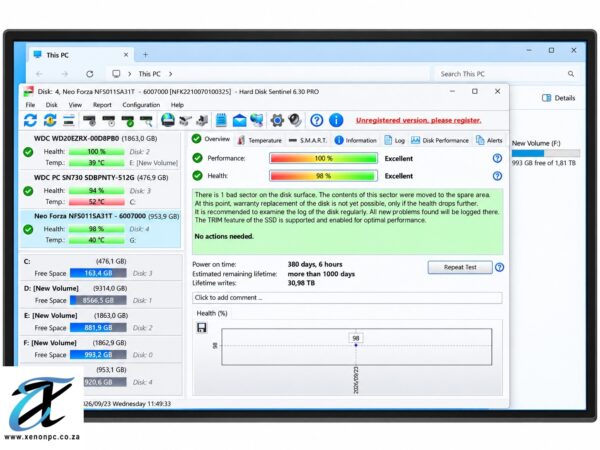Click the disk with gear test icon

90,121
